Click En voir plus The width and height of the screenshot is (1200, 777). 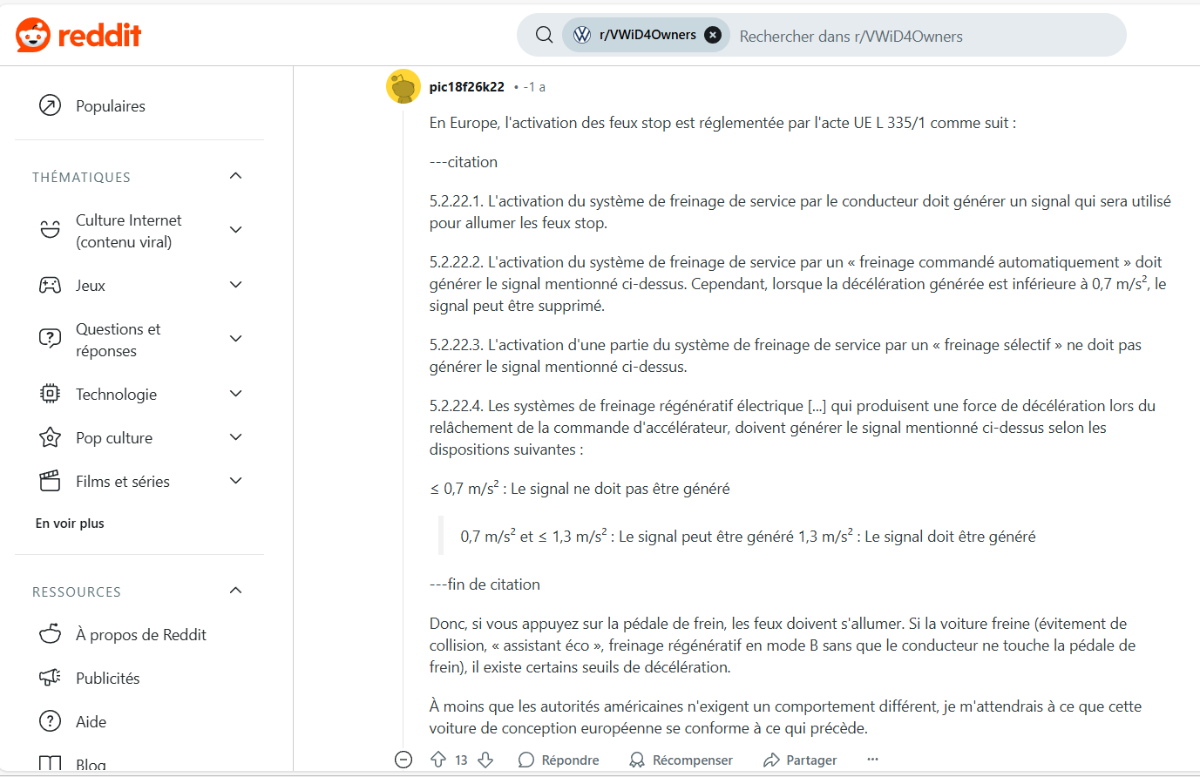(70, 523)
